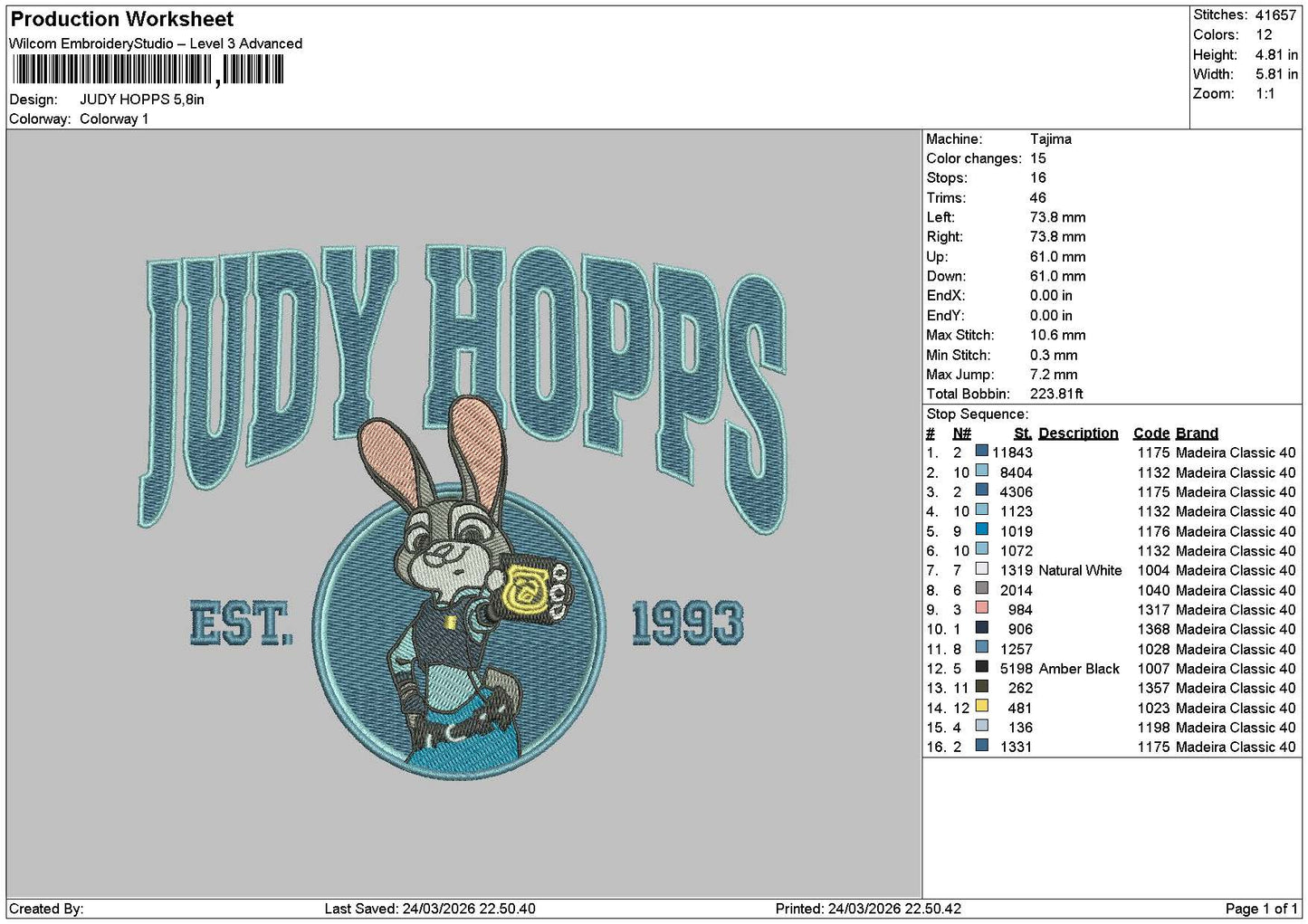Select the design name 'JUDY HOPPS 5,8in'
Screen dimensions: 1308x924
pos(142,100)
